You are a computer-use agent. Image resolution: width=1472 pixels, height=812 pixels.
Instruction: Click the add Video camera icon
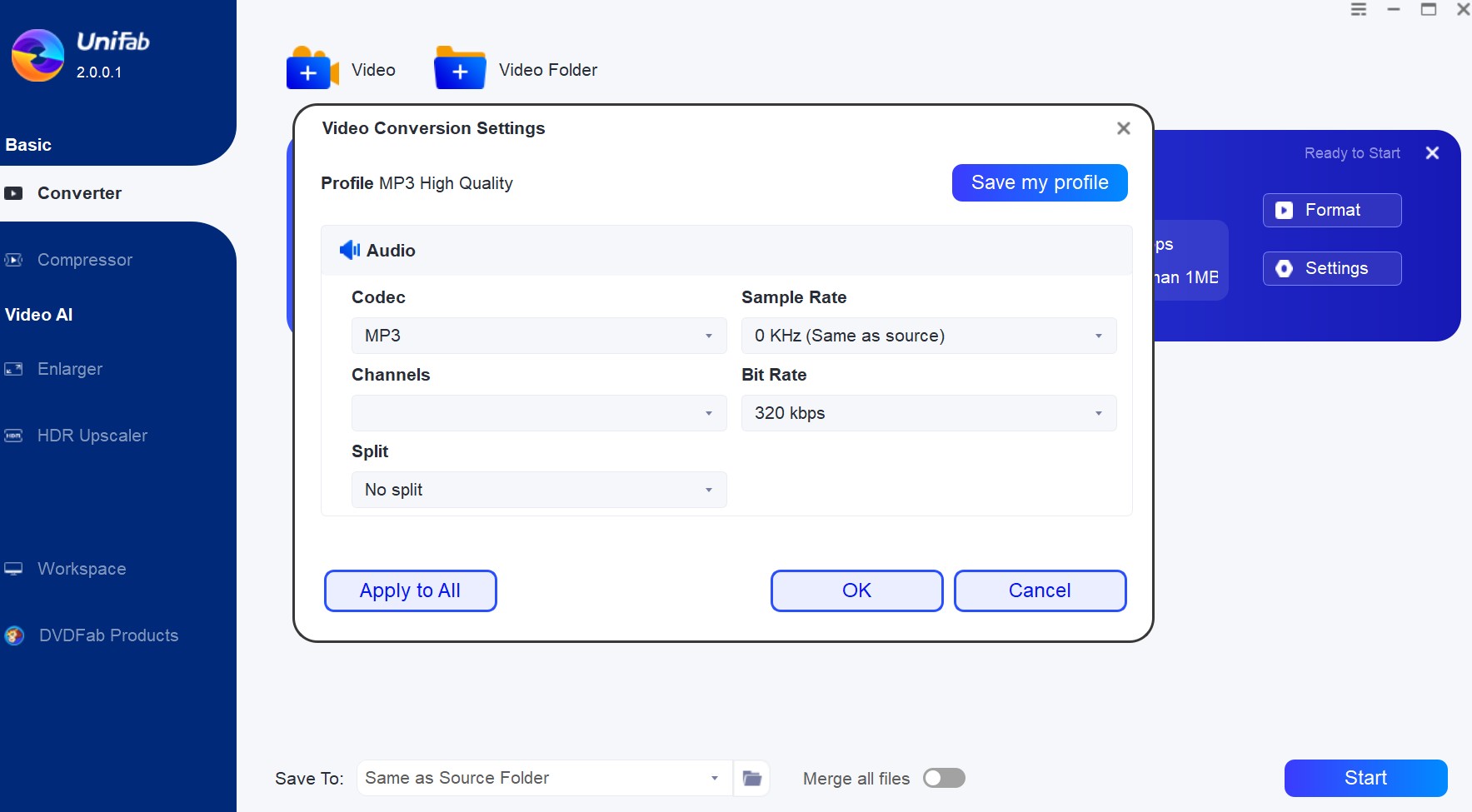click(x=312, y=68)
